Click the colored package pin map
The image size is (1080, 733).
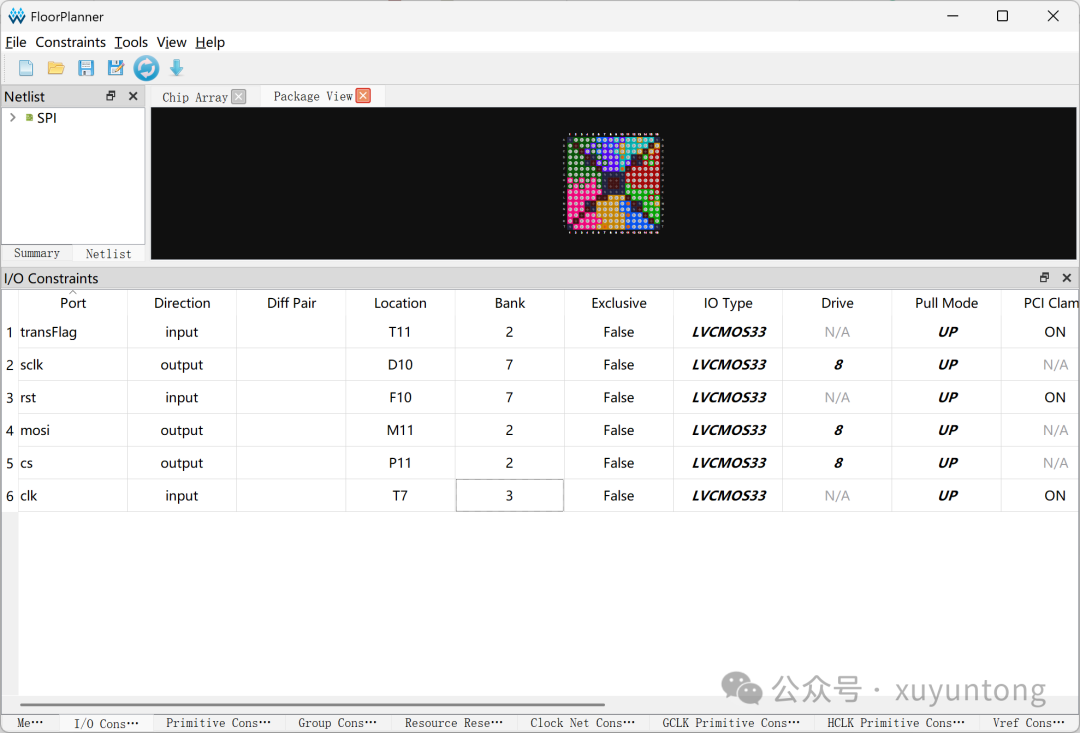click(x=612, y=183)
